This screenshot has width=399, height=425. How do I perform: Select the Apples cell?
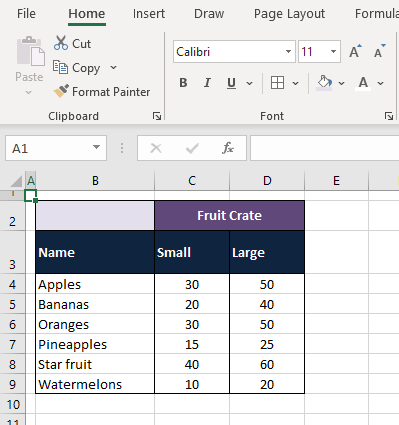coord(95,284)
